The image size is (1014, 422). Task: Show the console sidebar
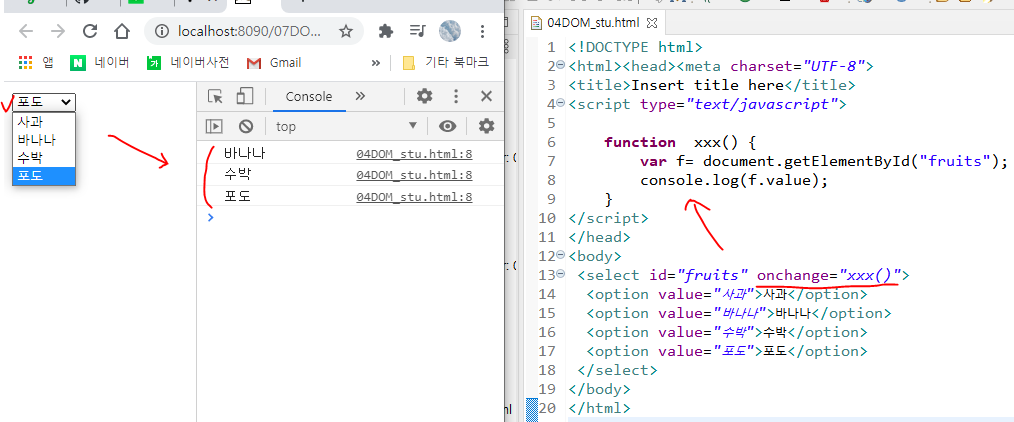pos(214,126)
